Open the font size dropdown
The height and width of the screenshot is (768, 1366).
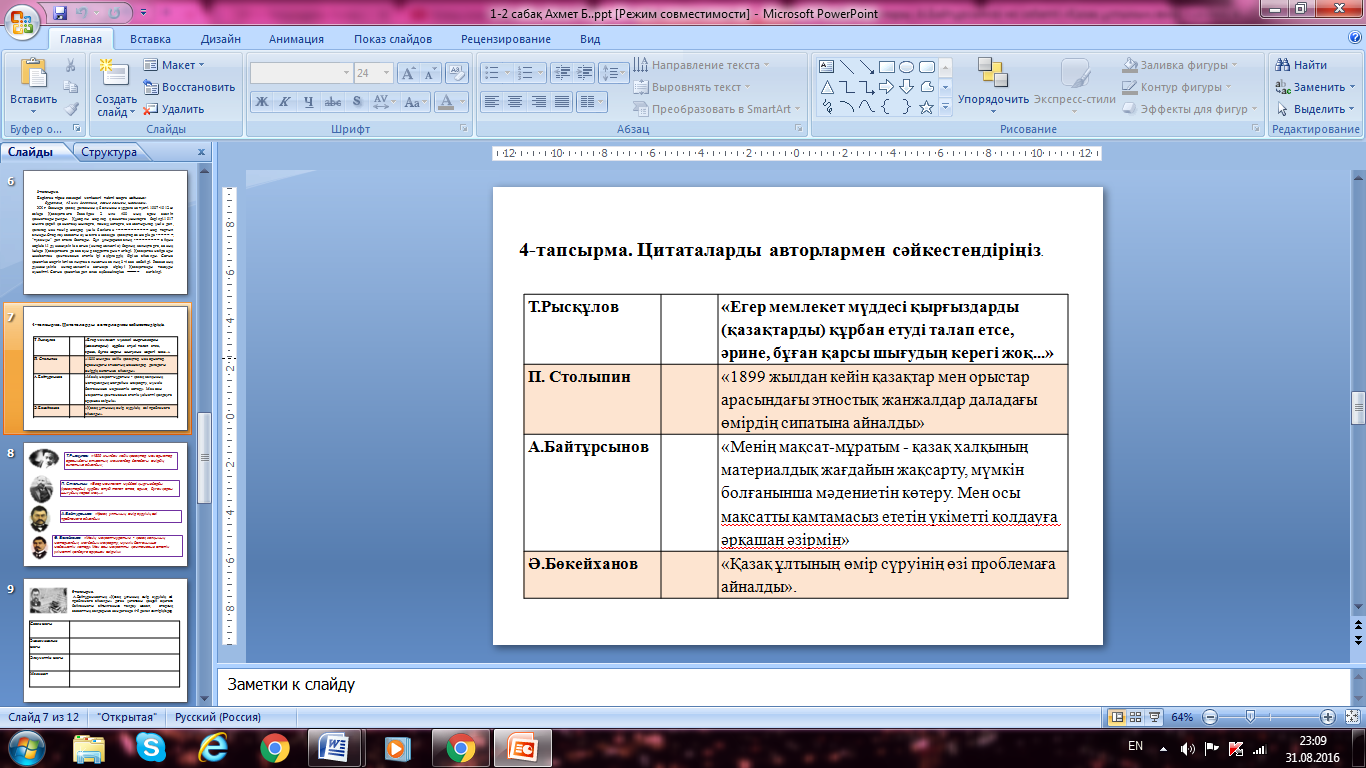tap(386, 73)
